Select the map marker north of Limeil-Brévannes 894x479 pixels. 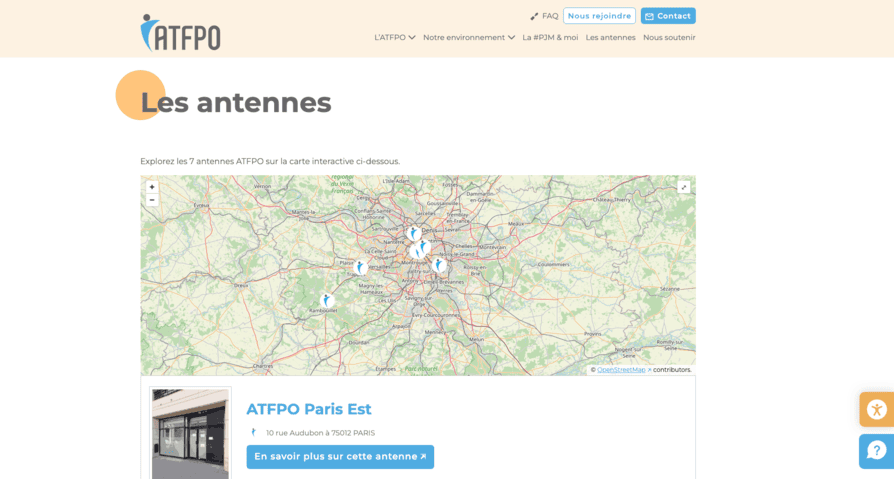click(438, 265)
